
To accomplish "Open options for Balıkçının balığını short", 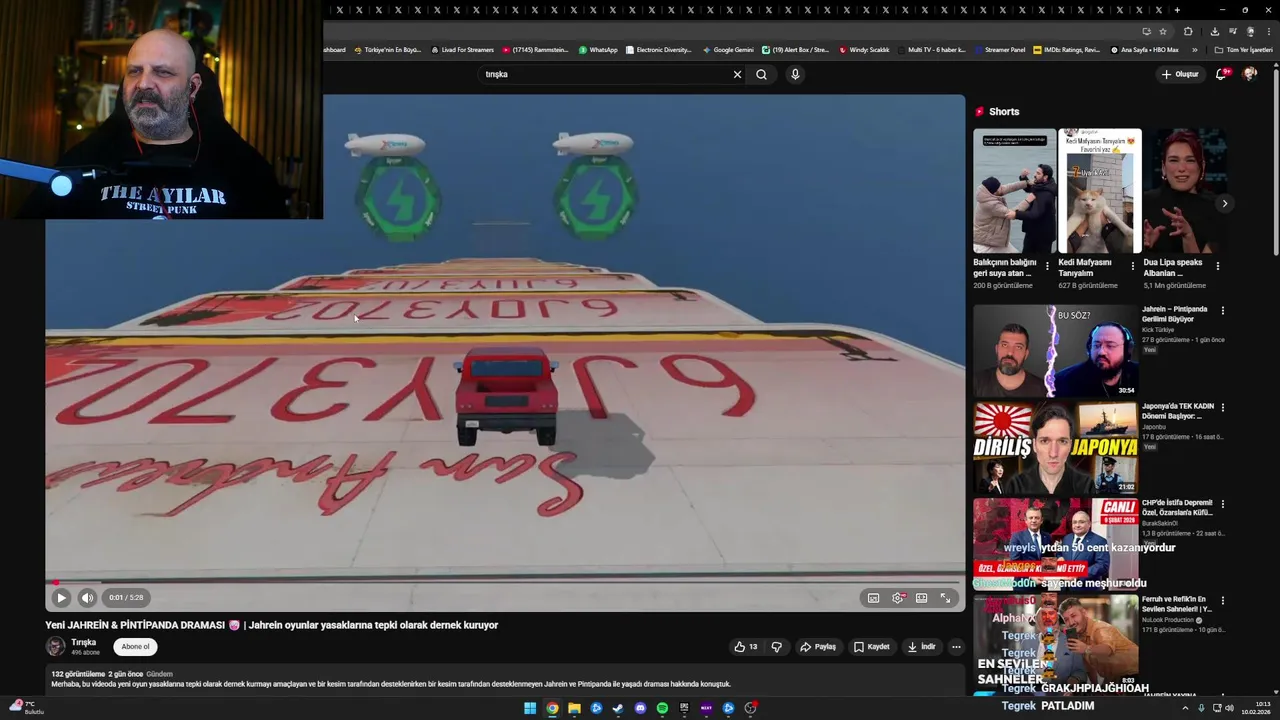I will [1047, 267].
